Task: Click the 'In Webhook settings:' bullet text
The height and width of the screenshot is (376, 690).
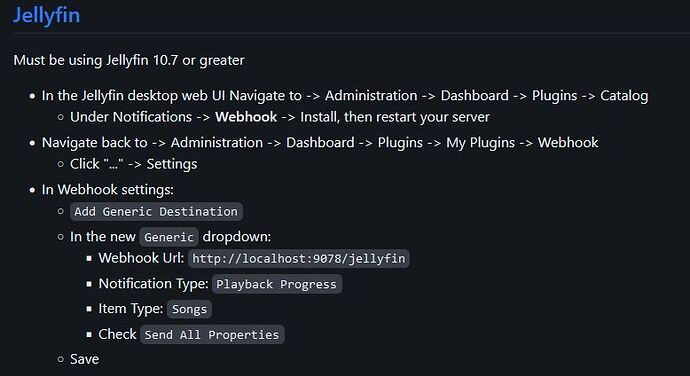Action: tap(108, 190)
